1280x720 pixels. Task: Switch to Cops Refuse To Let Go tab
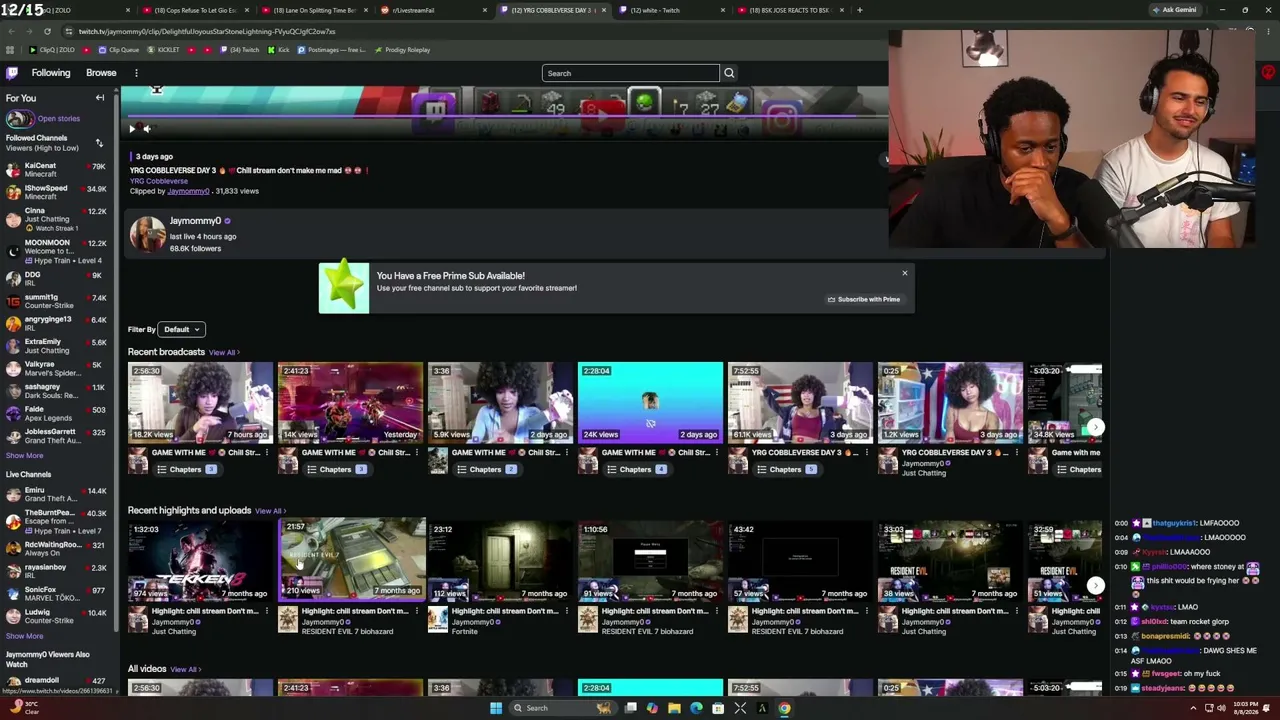pos(195,10)
